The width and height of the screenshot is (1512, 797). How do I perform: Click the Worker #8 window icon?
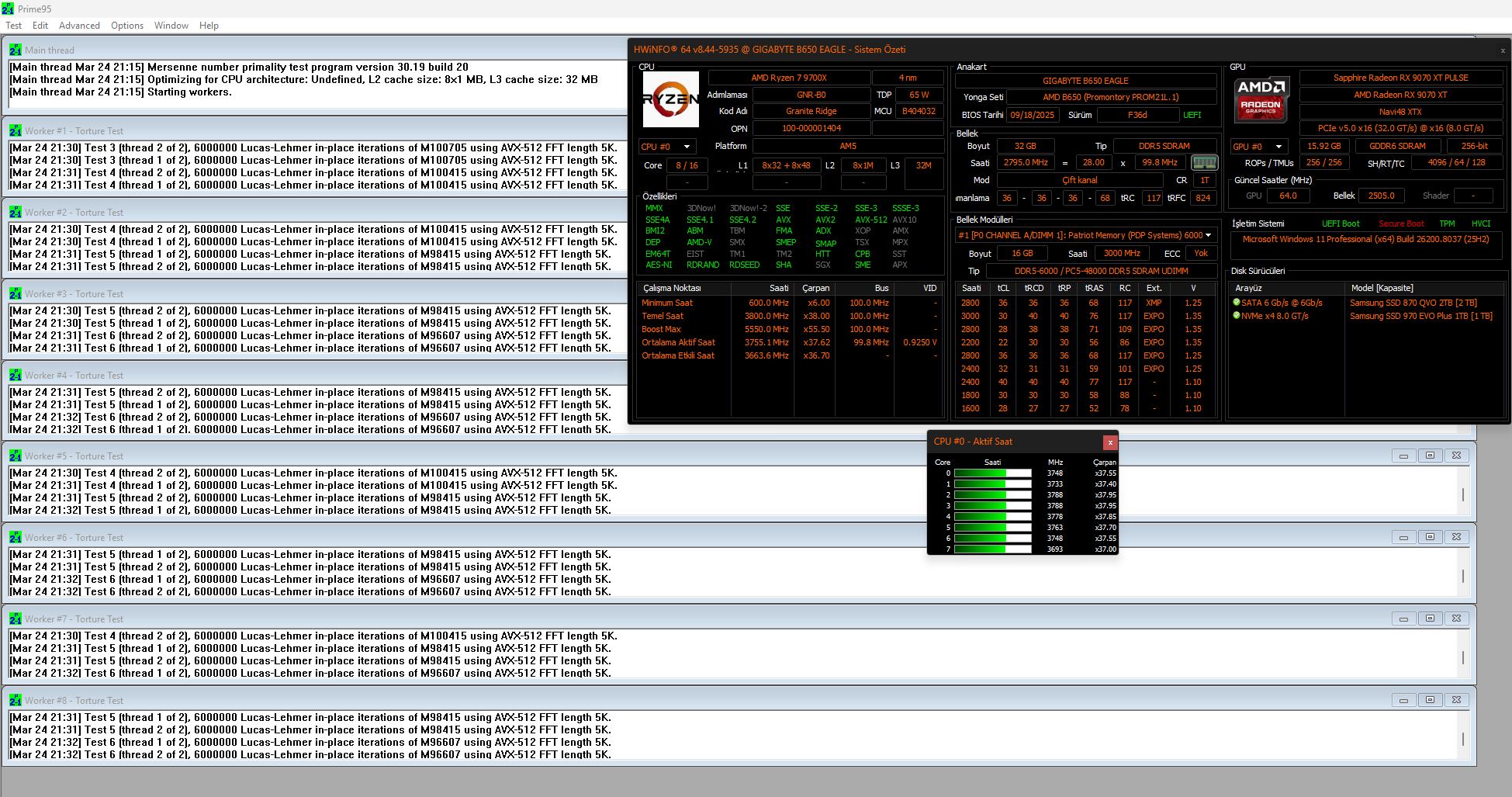tap(16, 700)
